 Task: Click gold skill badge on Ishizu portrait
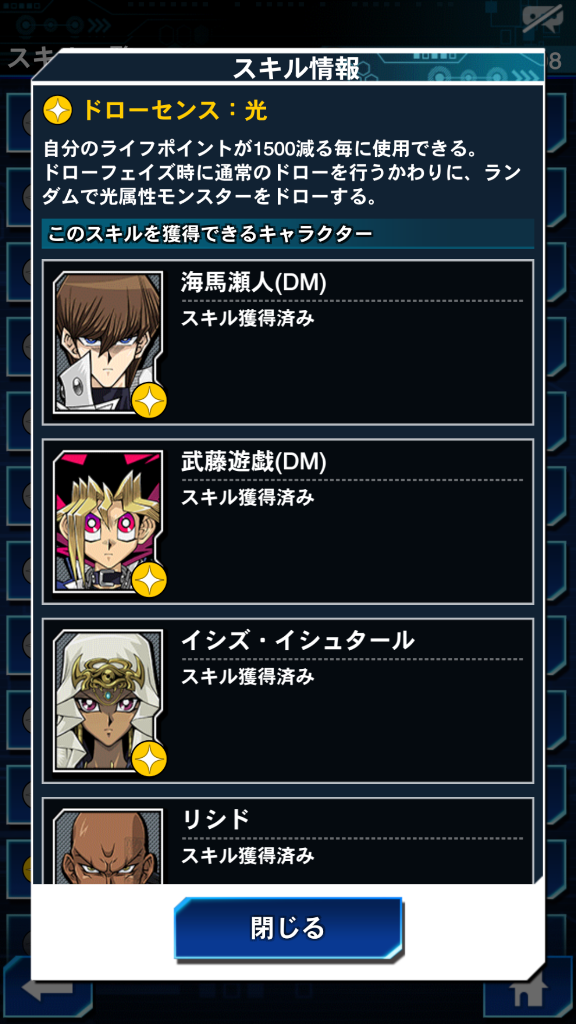tap(149, 758)
